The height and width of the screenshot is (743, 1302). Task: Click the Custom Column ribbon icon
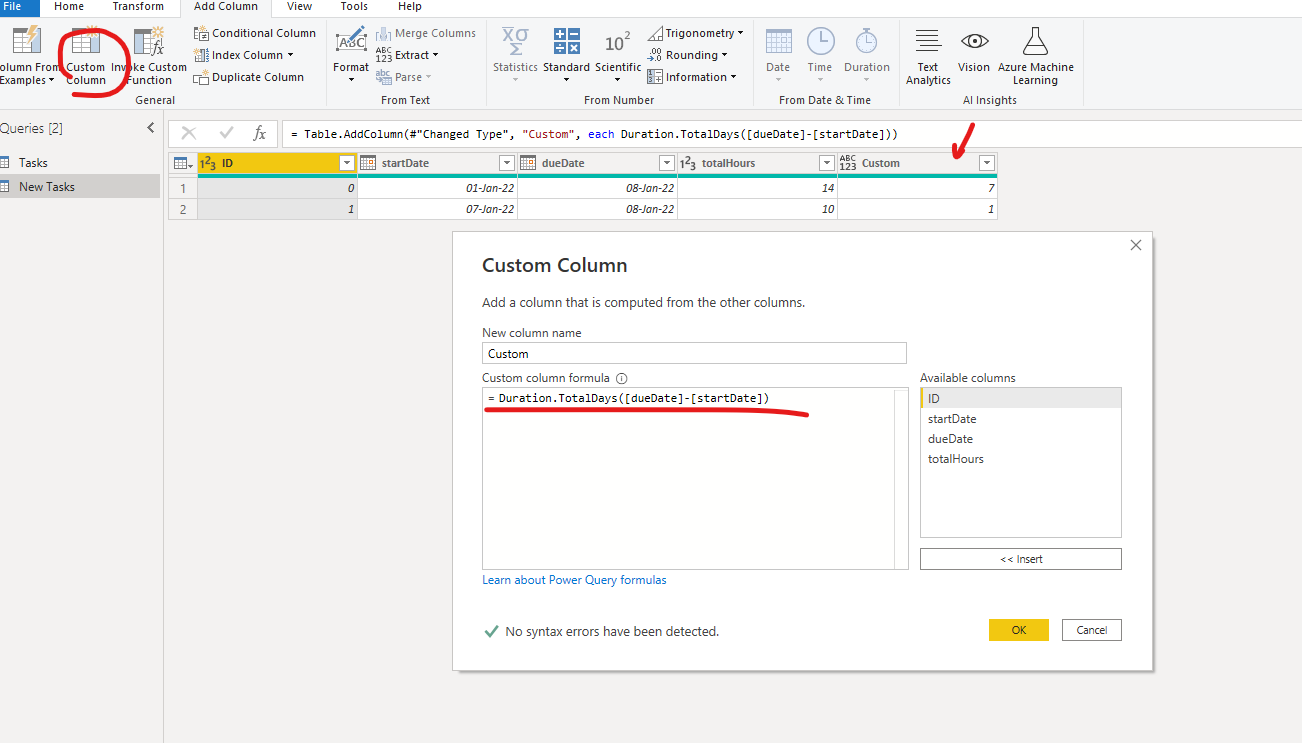85,55
